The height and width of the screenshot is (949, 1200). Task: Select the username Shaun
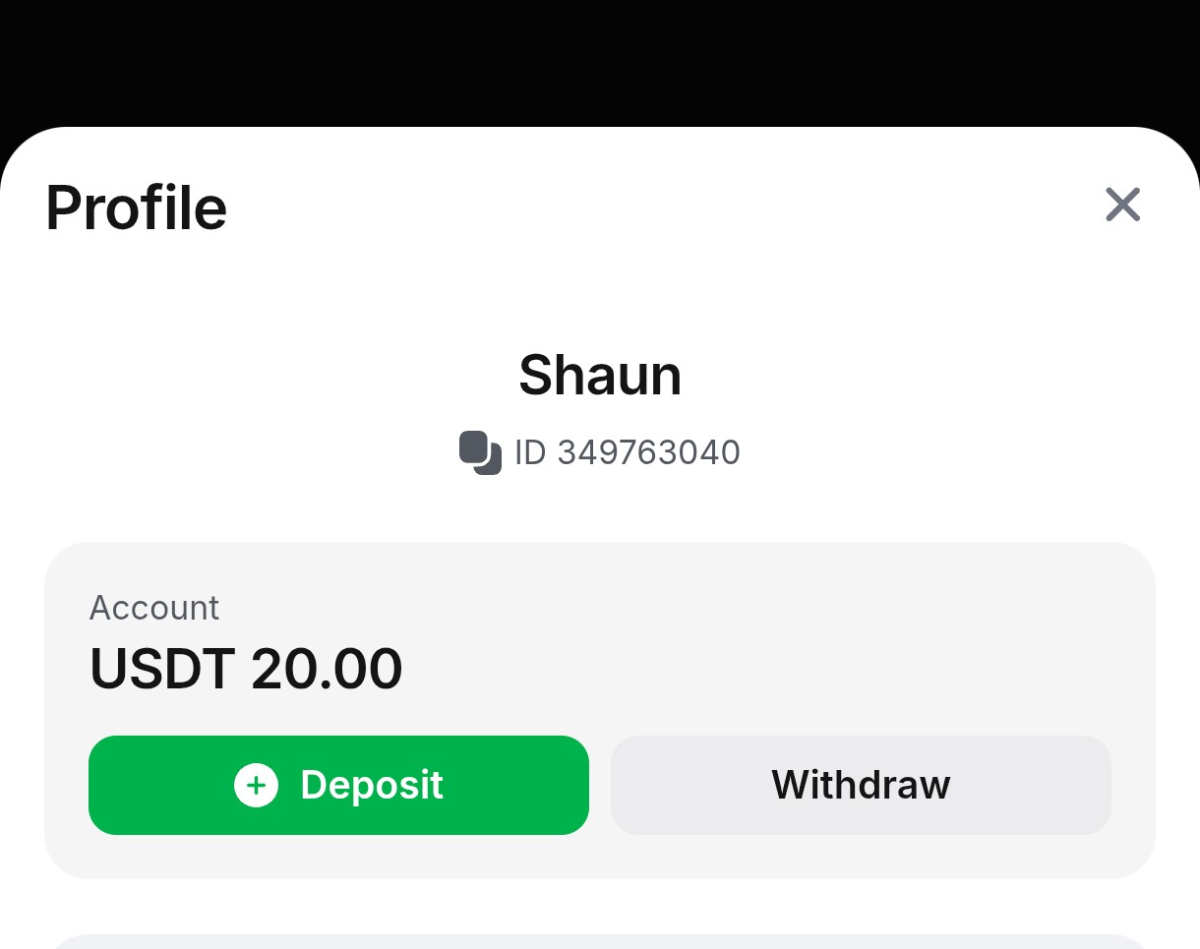pos(600,376)
